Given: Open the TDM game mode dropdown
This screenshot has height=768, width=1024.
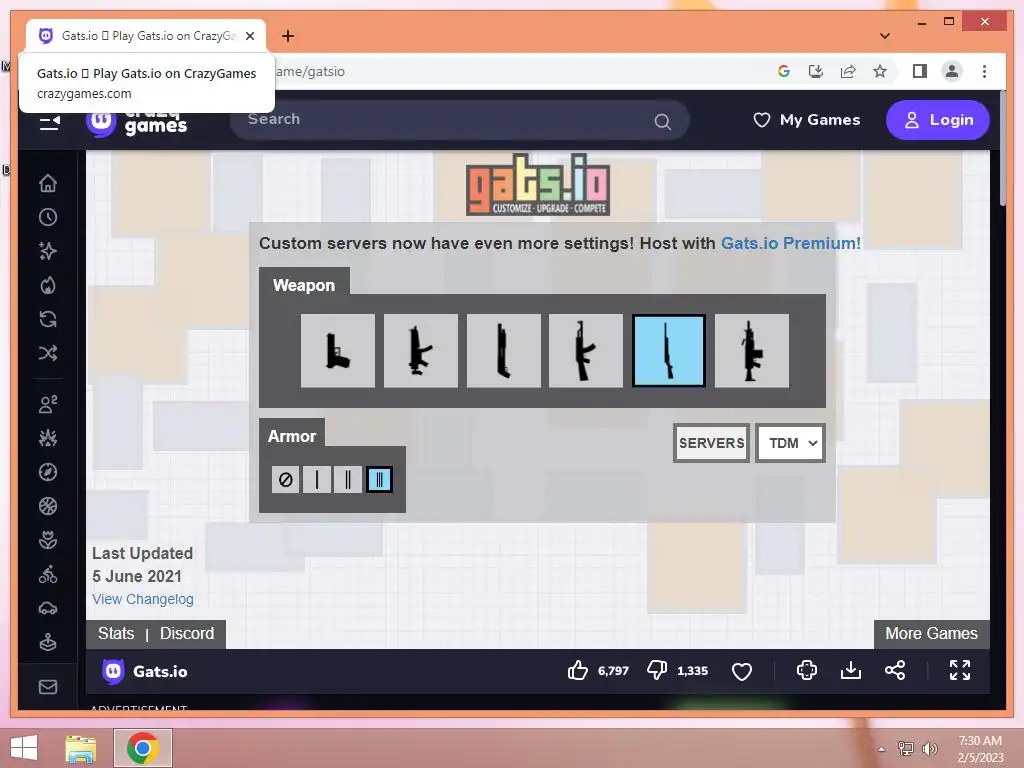Looking at the screenshot, I should [791, 443].
